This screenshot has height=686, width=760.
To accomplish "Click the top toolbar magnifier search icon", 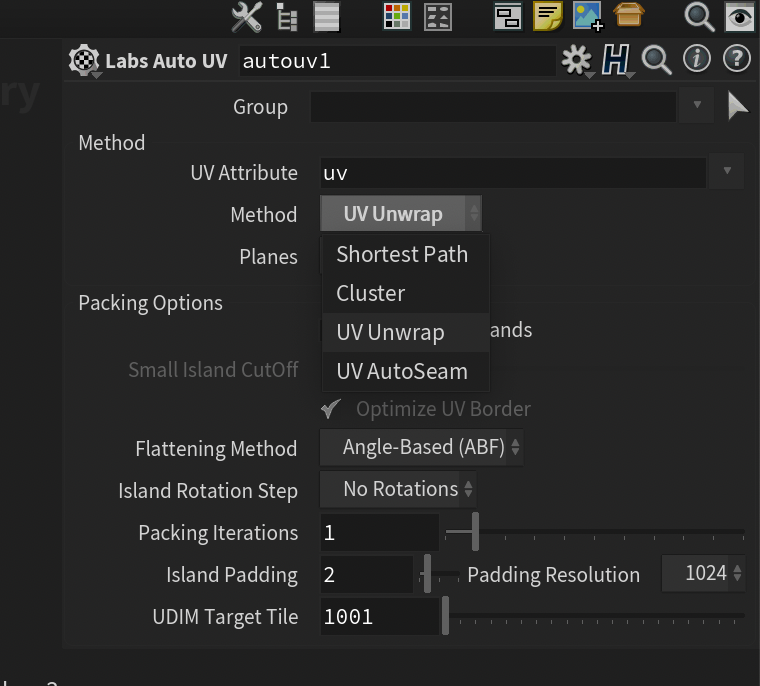I will (x=699, y=17).
